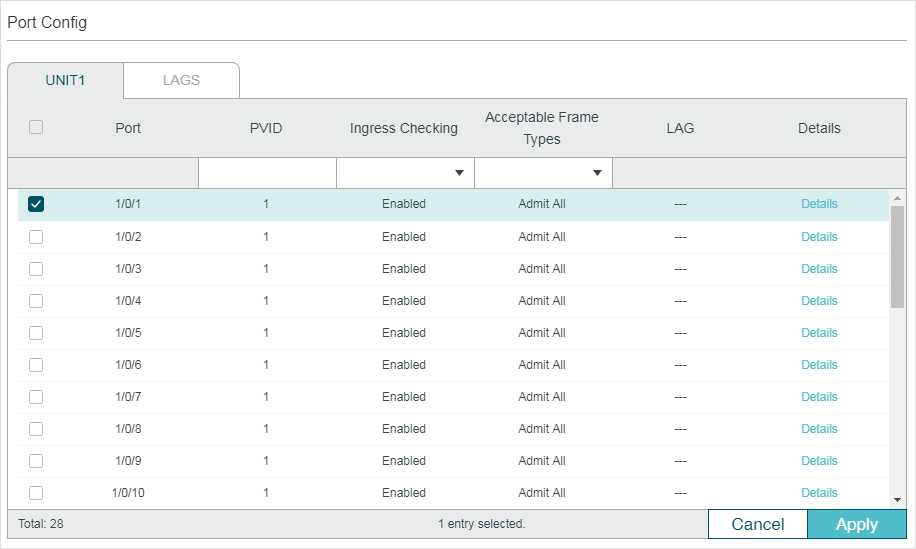This screenshot has width=916, height=549.
Task: Click the scrollbar down arrow
Action: [x=897, y=500]
